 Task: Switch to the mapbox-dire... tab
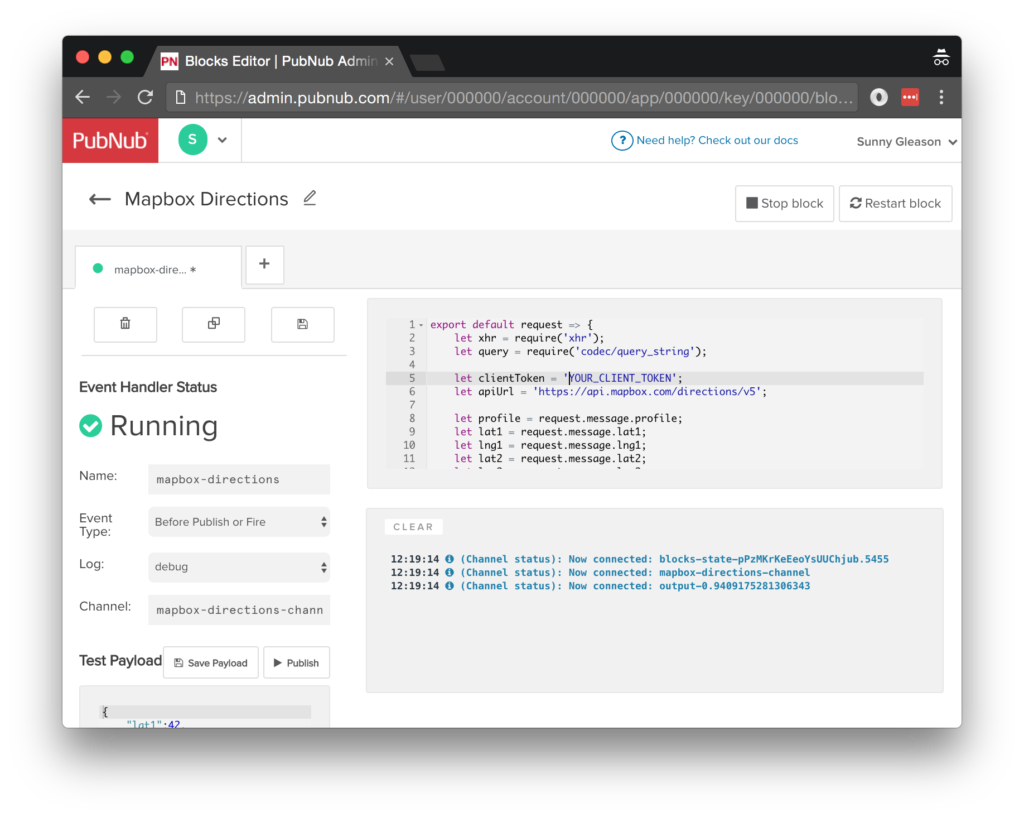tap(157, 265)
